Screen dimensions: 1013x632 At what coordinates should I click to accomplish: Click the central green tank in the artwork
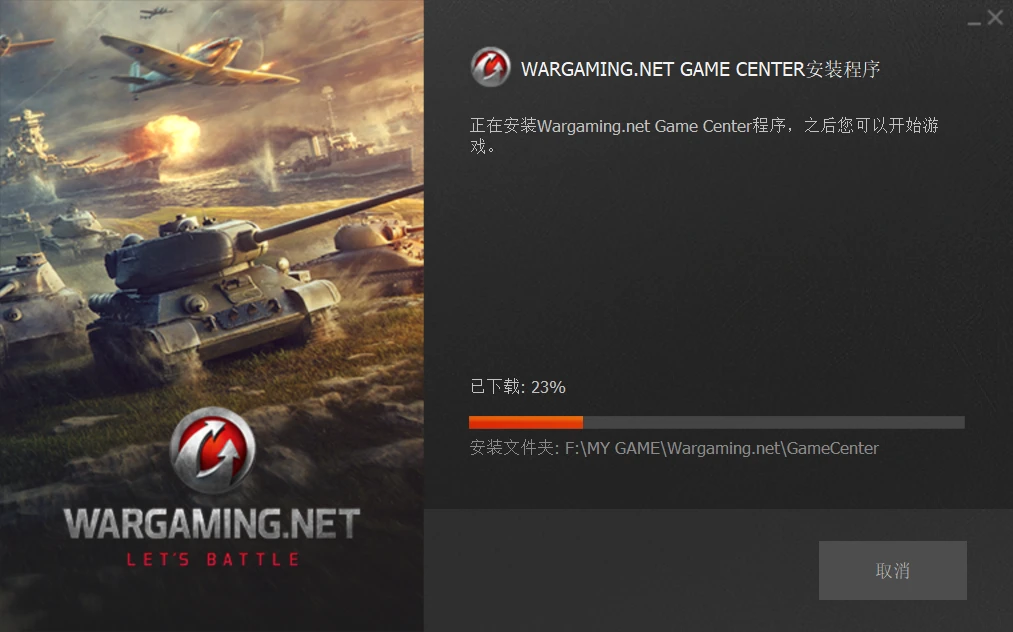click(x=213, y=291)
